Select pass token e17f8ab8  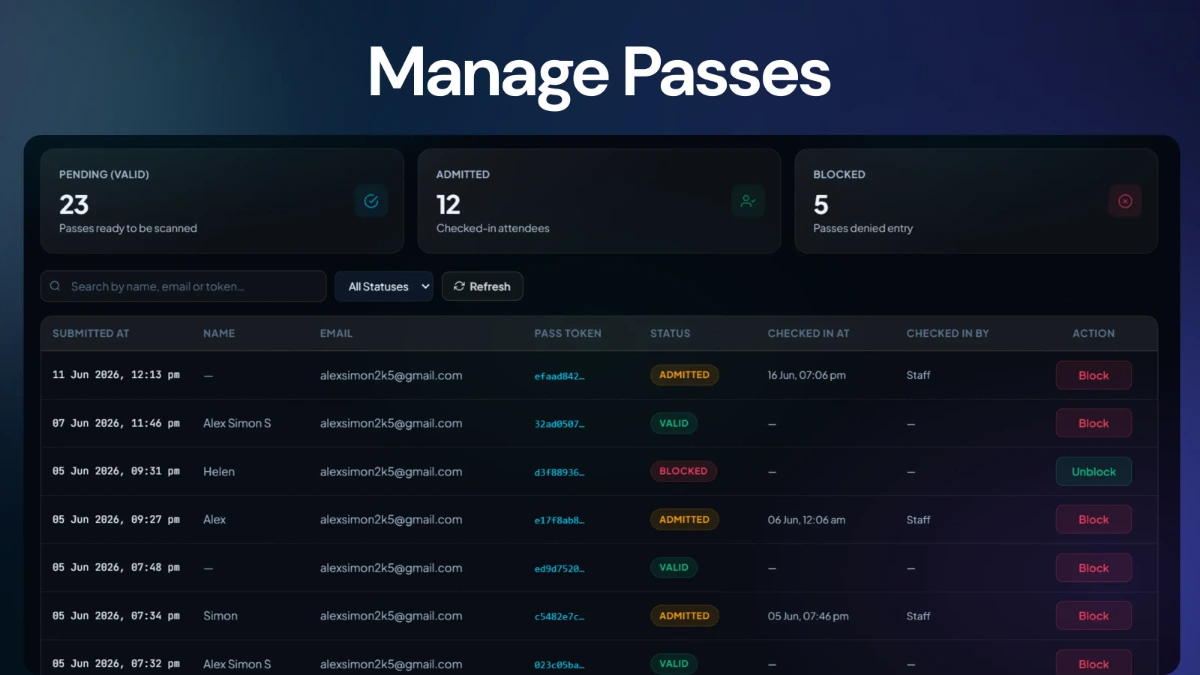tap(560, 520)
